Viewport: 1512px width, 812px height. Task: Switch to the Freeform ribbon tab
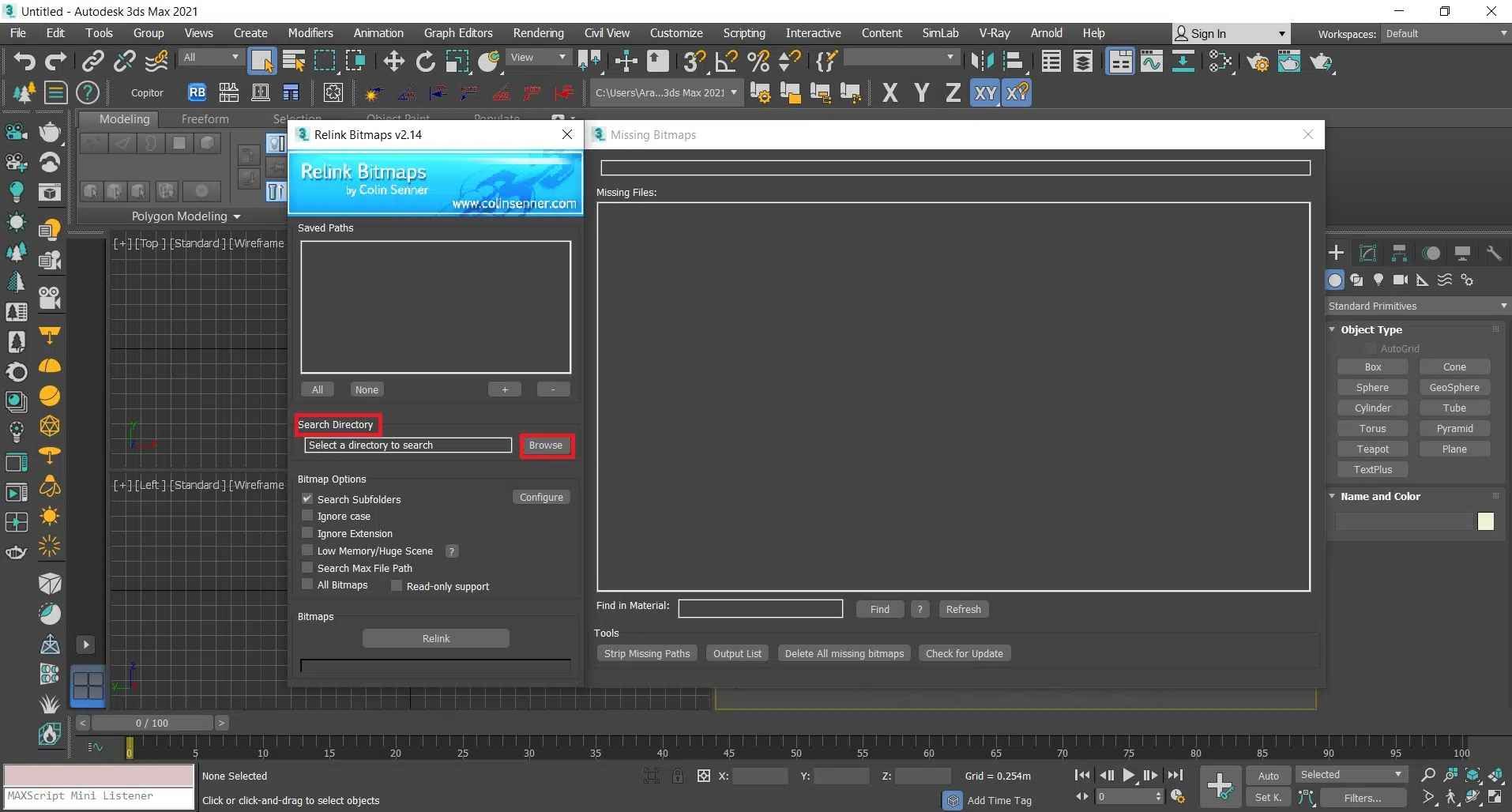(205, 118)
